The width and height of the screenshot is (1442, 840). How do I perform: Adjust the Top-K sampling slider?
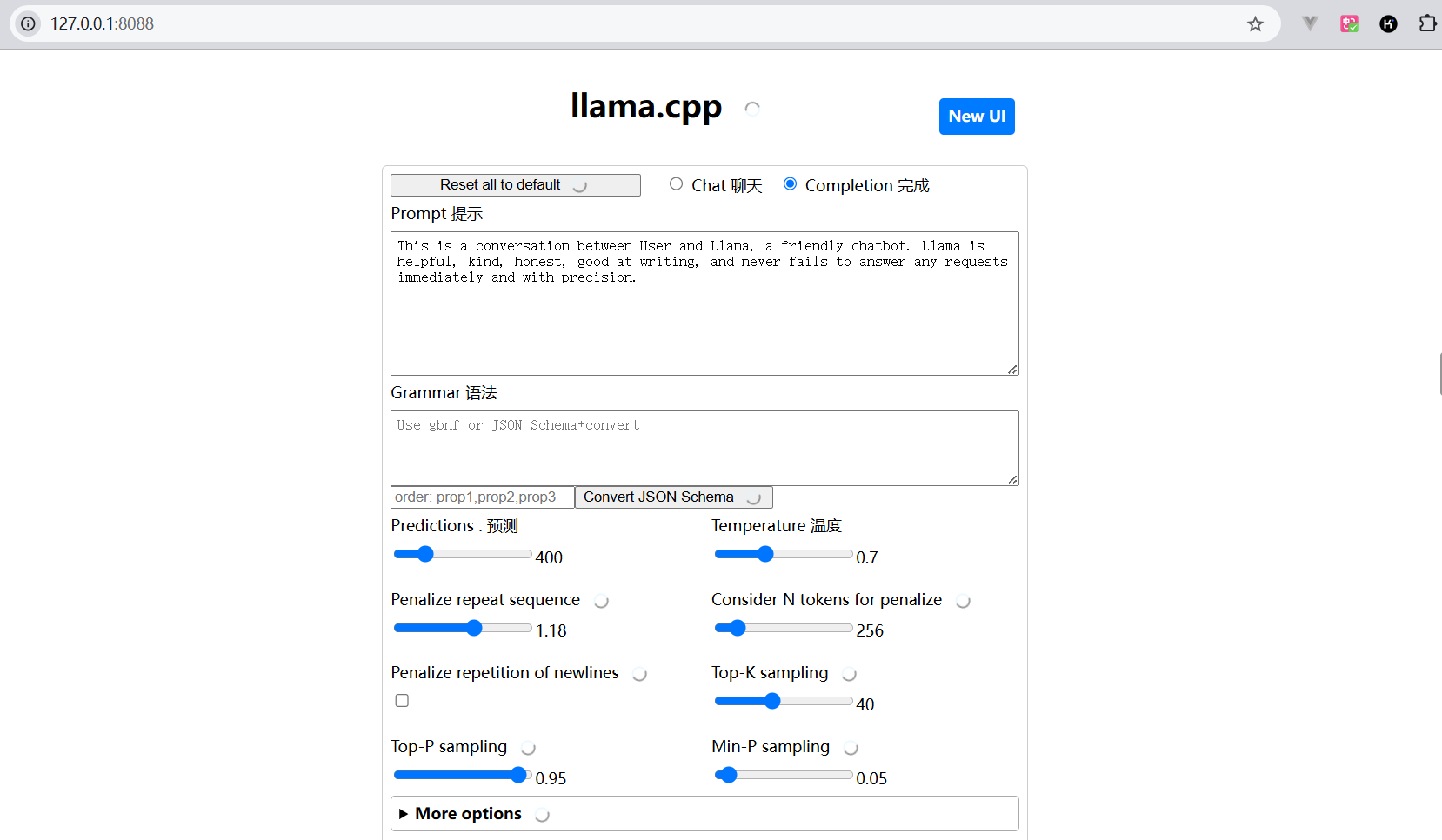click(784, 701)
